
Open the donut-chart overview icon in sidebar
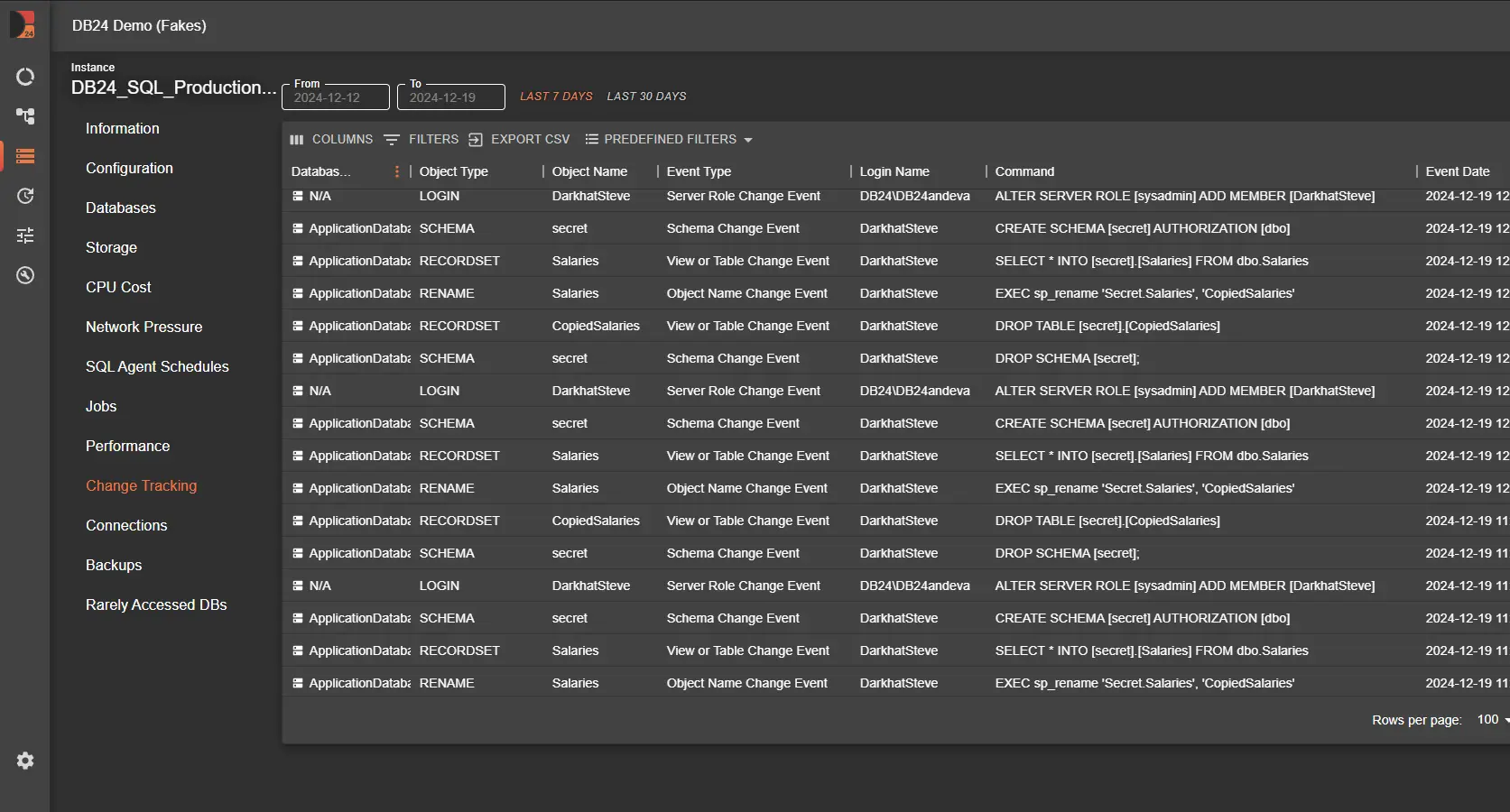25,77
